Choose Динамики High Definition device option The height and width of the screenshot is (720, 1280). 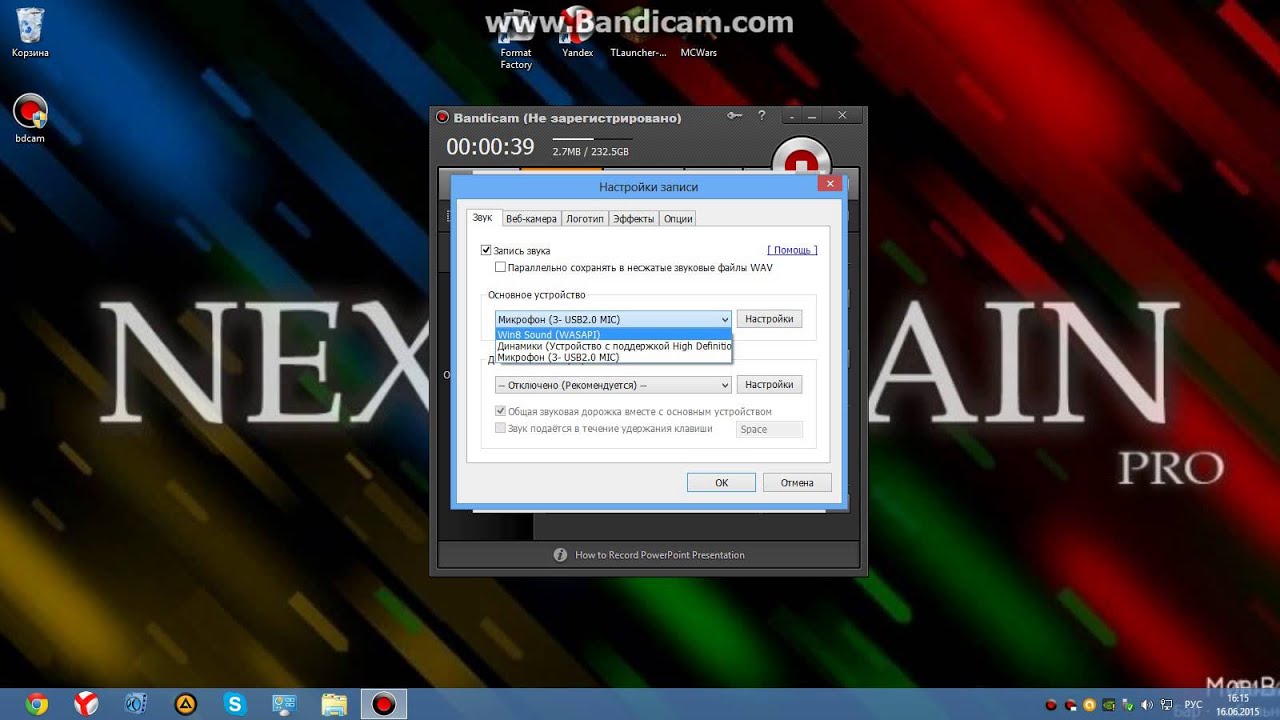[x=613, y=346]
